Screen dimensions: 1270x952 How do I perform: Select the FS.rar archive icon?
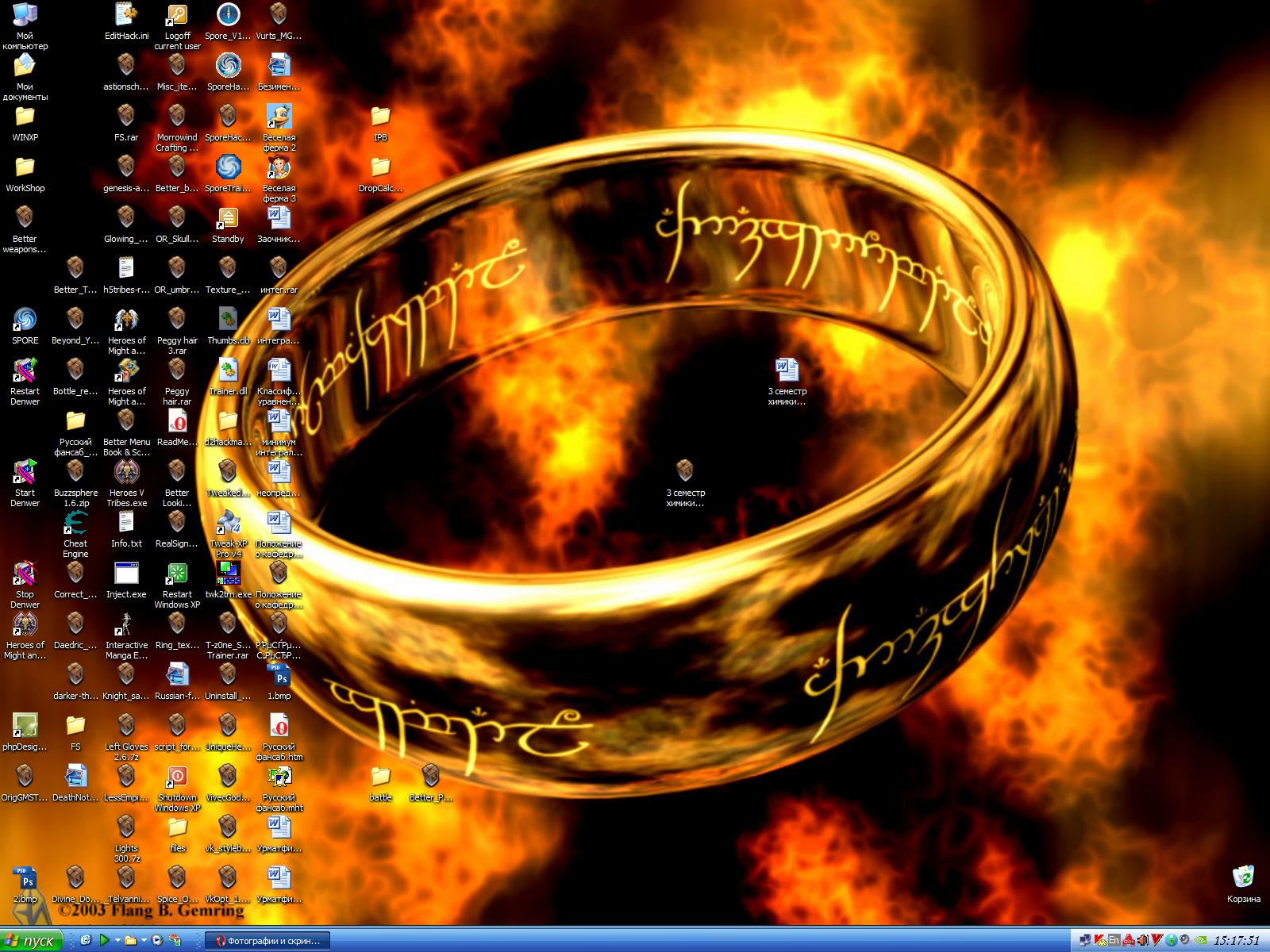point(126,123)
